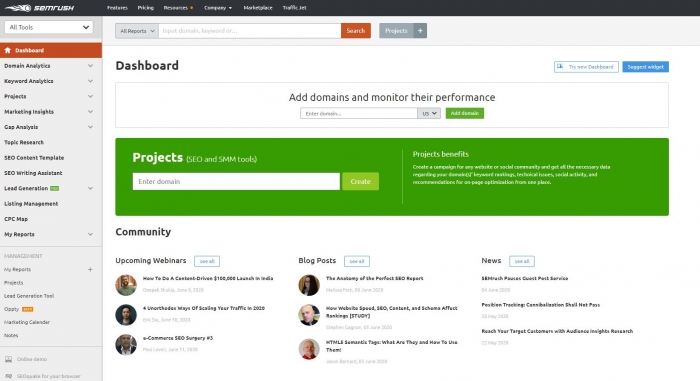
Task: Click see all for Upcoming Webinars
Action: pos(207,261)
